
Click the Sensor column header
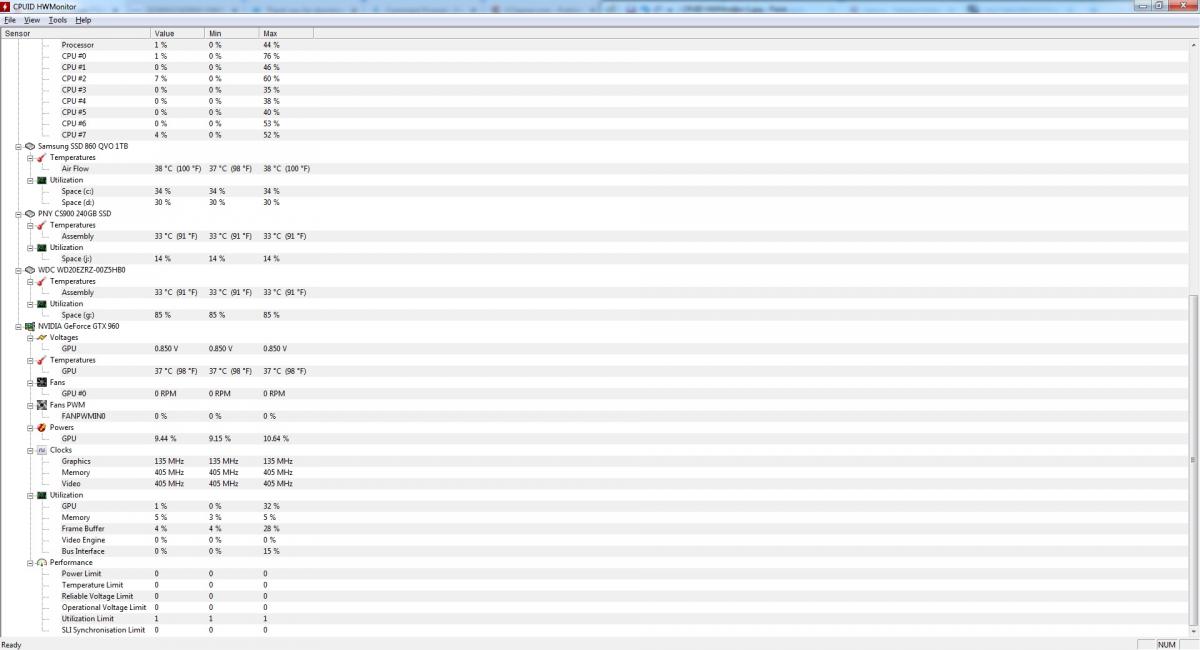pos(75,33)
